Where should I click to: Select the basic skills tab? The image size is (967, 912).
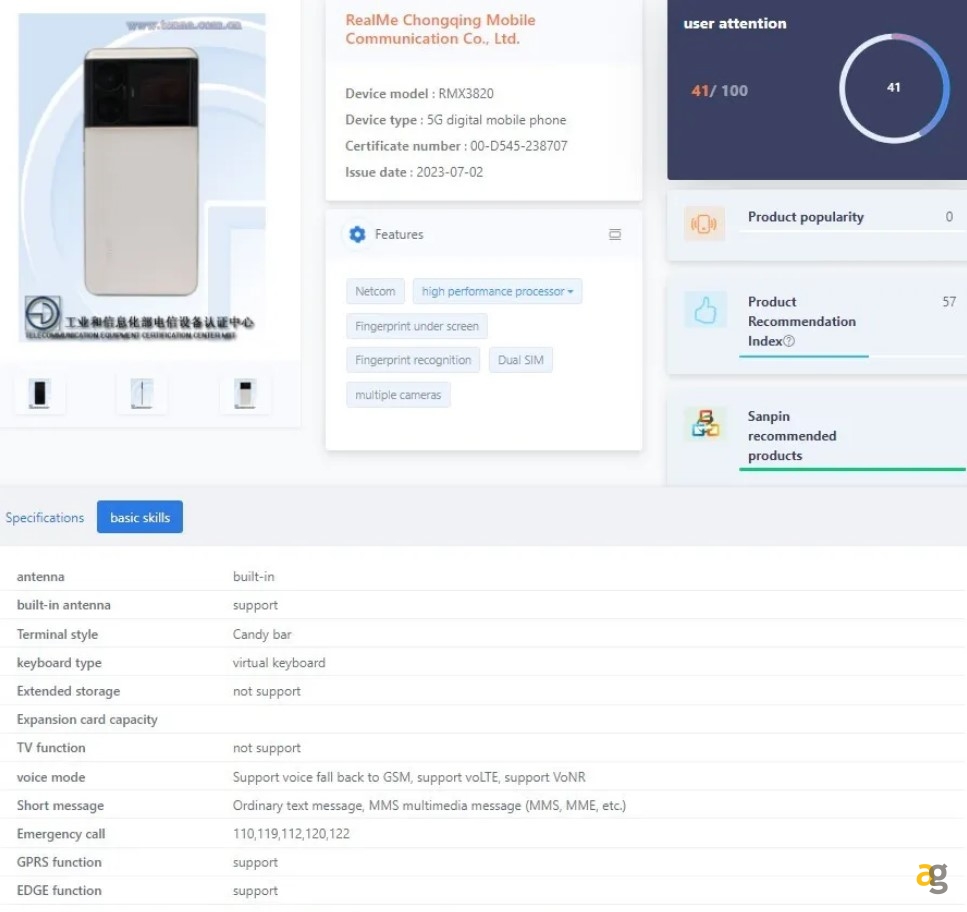click(x=139, y=517)
